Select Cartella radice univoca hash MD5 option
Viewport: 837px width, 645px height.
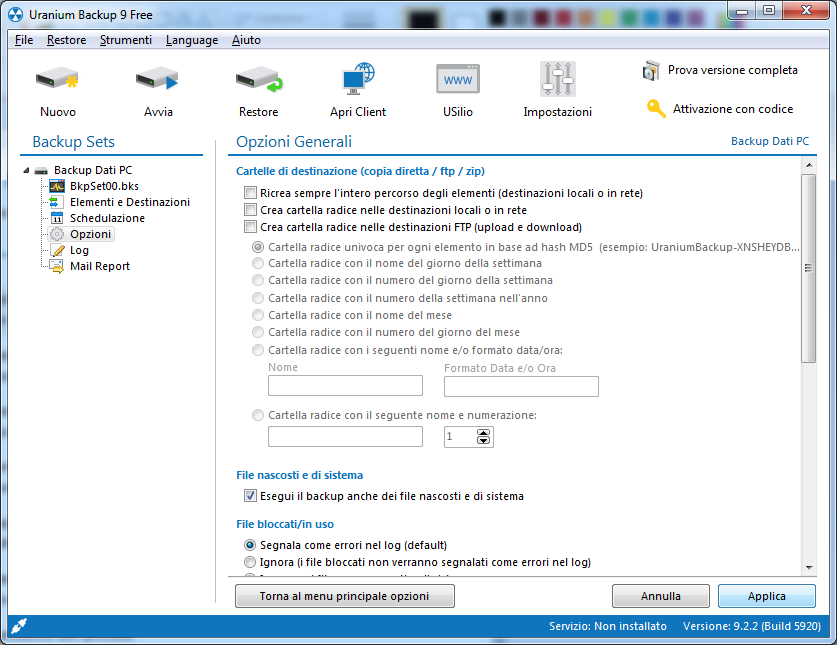258,247
